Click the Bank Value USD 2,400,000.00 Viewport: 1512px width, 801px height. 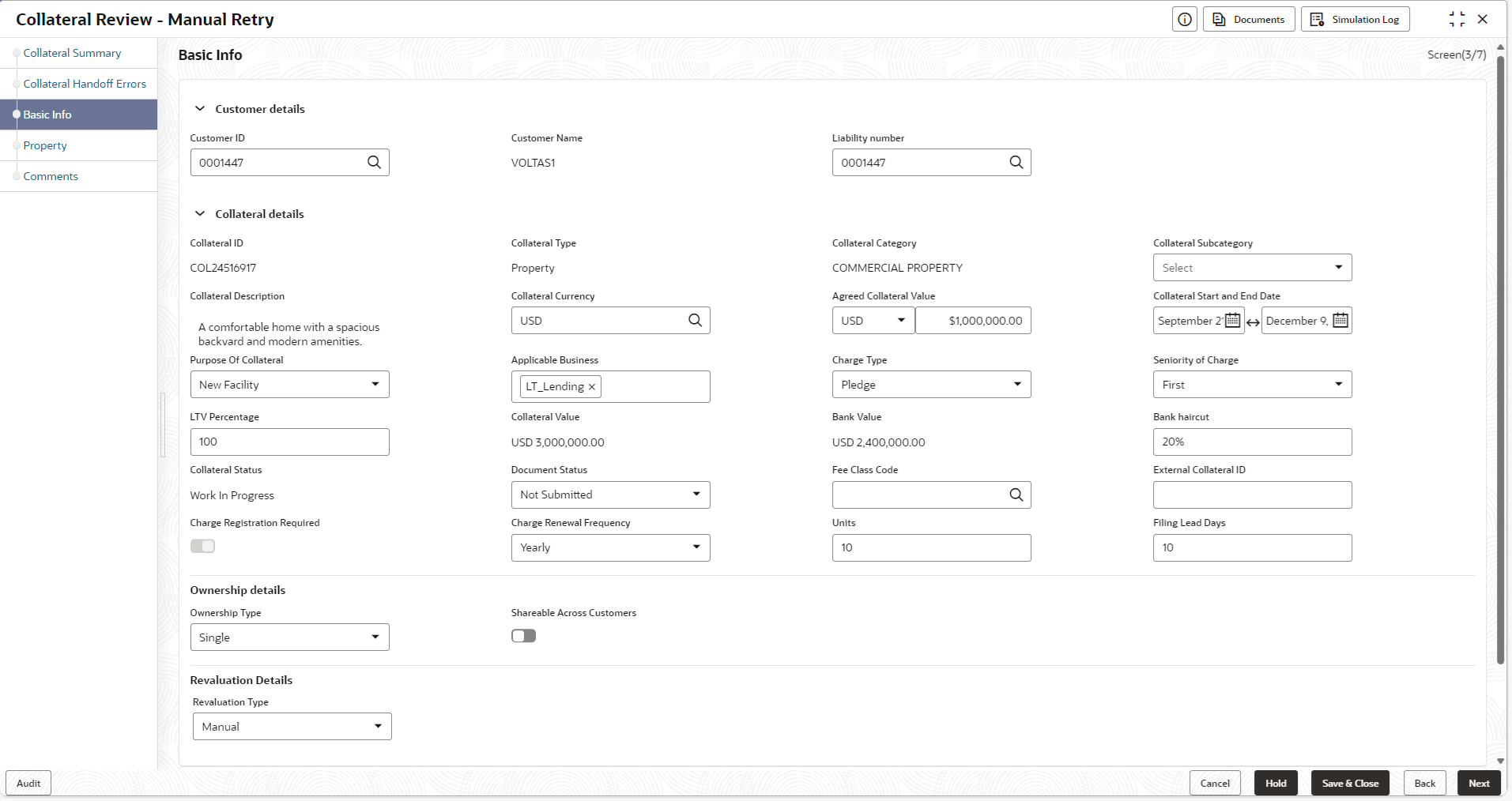pos(878,442)
